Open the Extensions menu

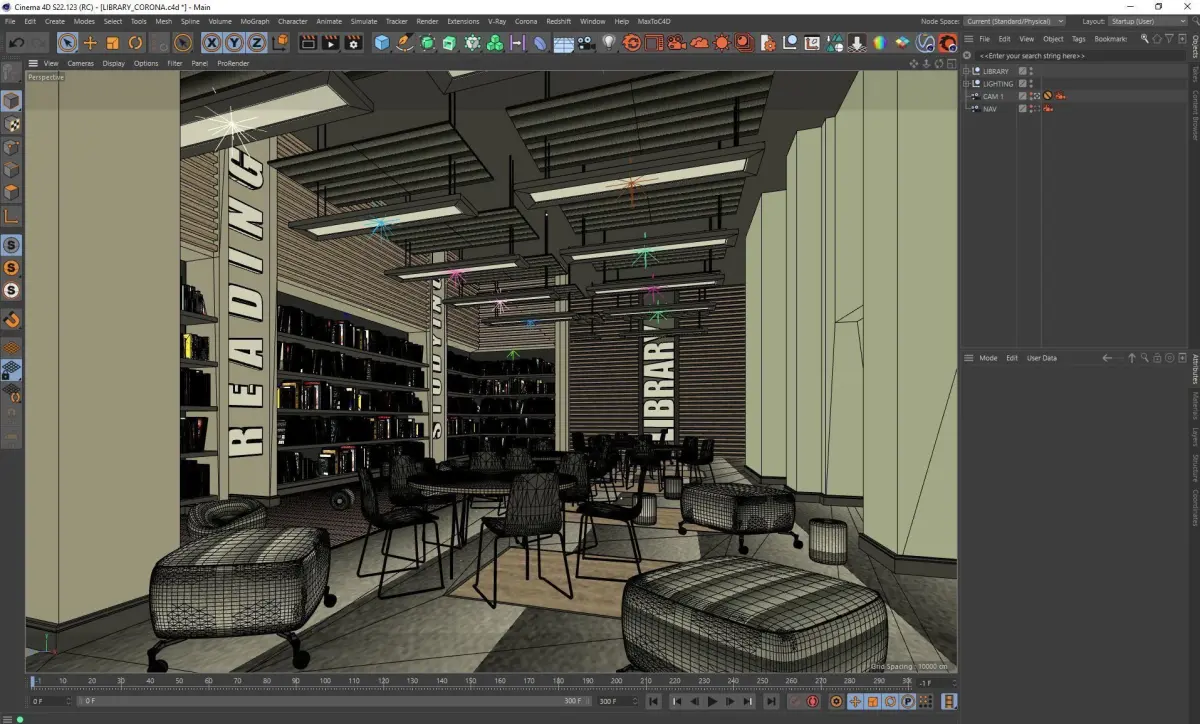tap(463, 21)
